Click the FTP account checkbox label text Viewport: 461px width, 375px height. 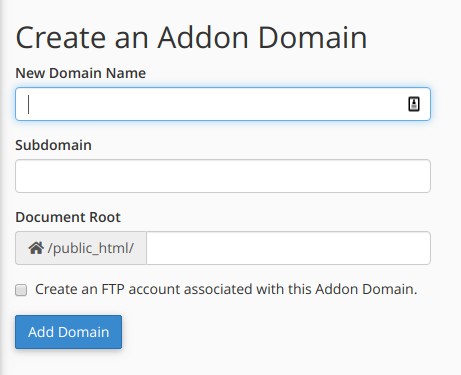click(226, 289)
